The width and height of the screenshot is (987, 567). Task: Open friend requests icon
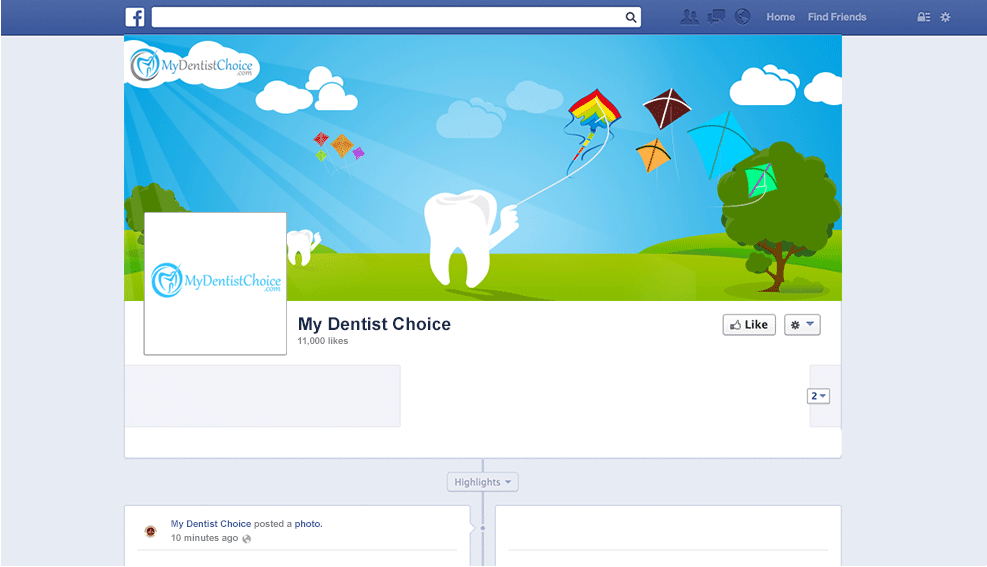tap(689, 17)
